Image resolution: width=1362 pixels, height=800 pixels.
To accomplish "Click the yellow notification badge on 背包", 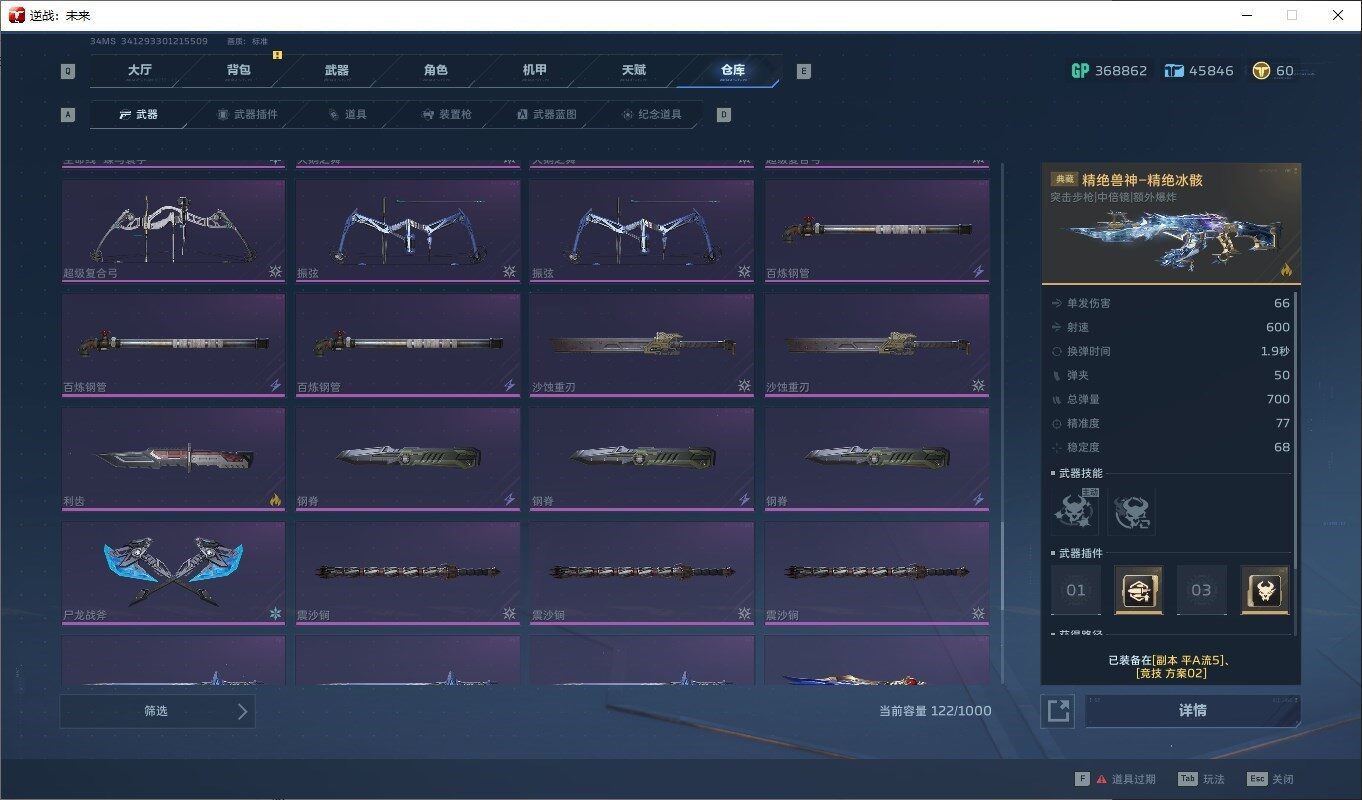I will (277, 55).
